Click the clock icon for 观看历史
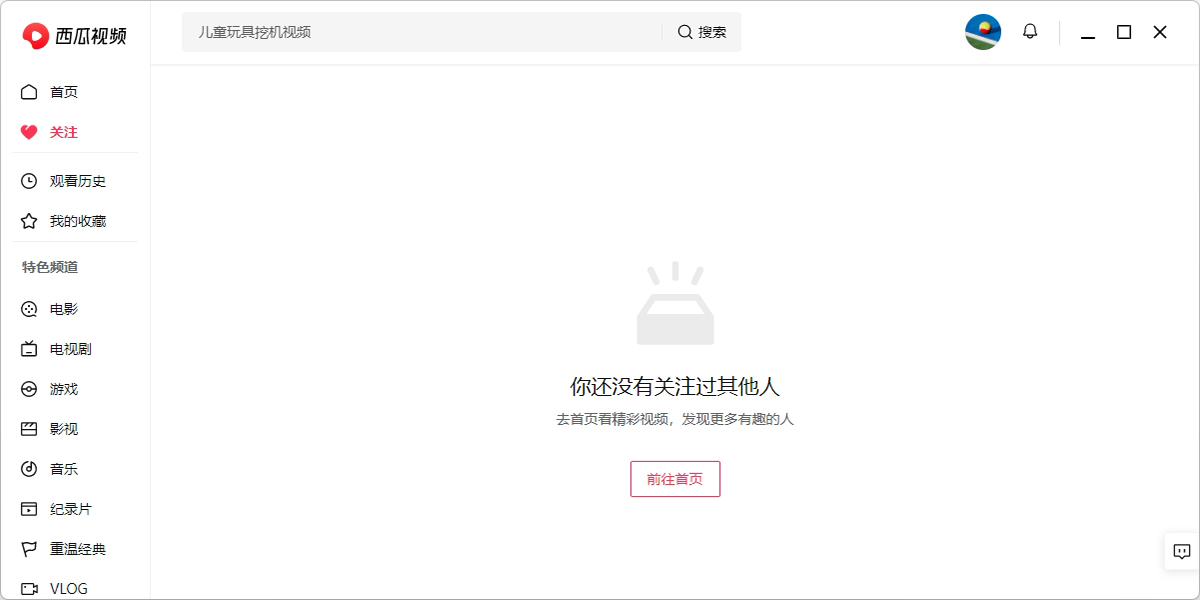1200x600 pixels. [x=29, y=181]
